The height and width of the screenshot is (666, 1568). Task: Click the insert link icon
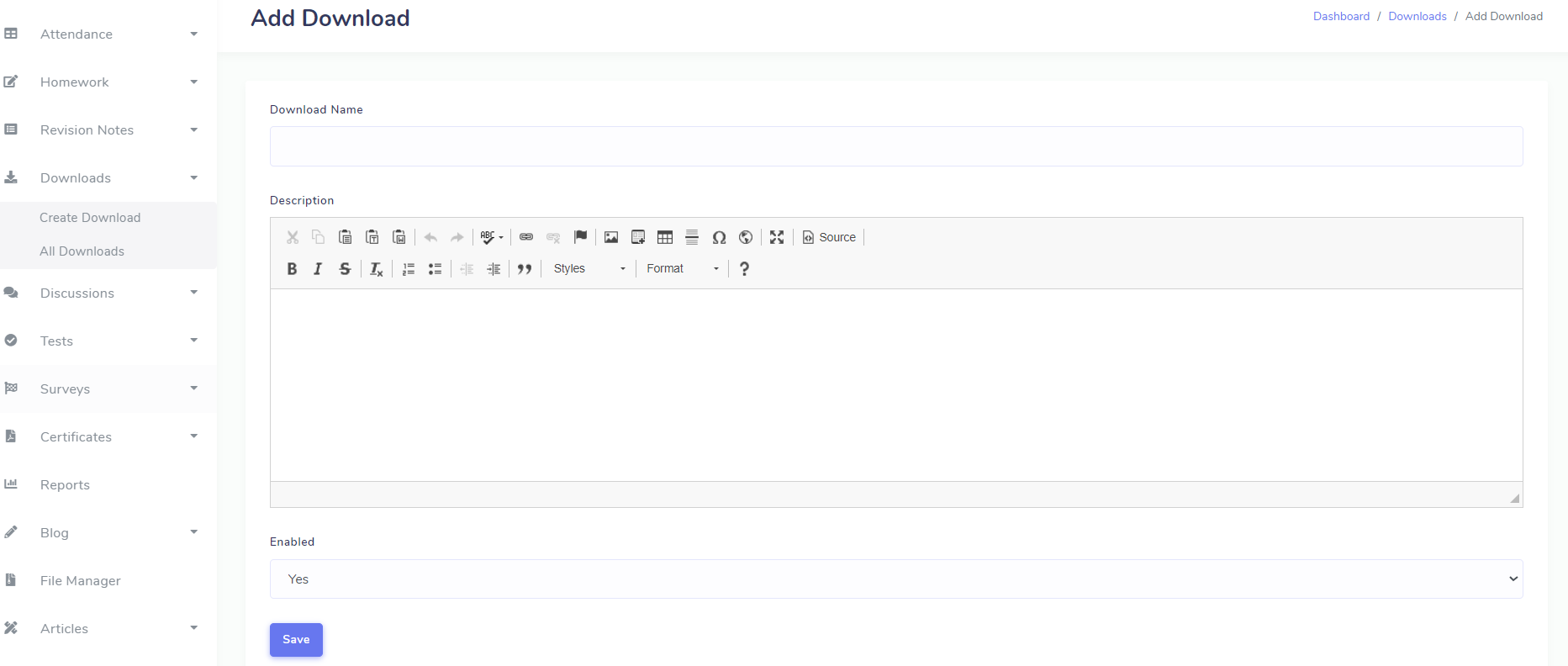[x=526, y=237]
